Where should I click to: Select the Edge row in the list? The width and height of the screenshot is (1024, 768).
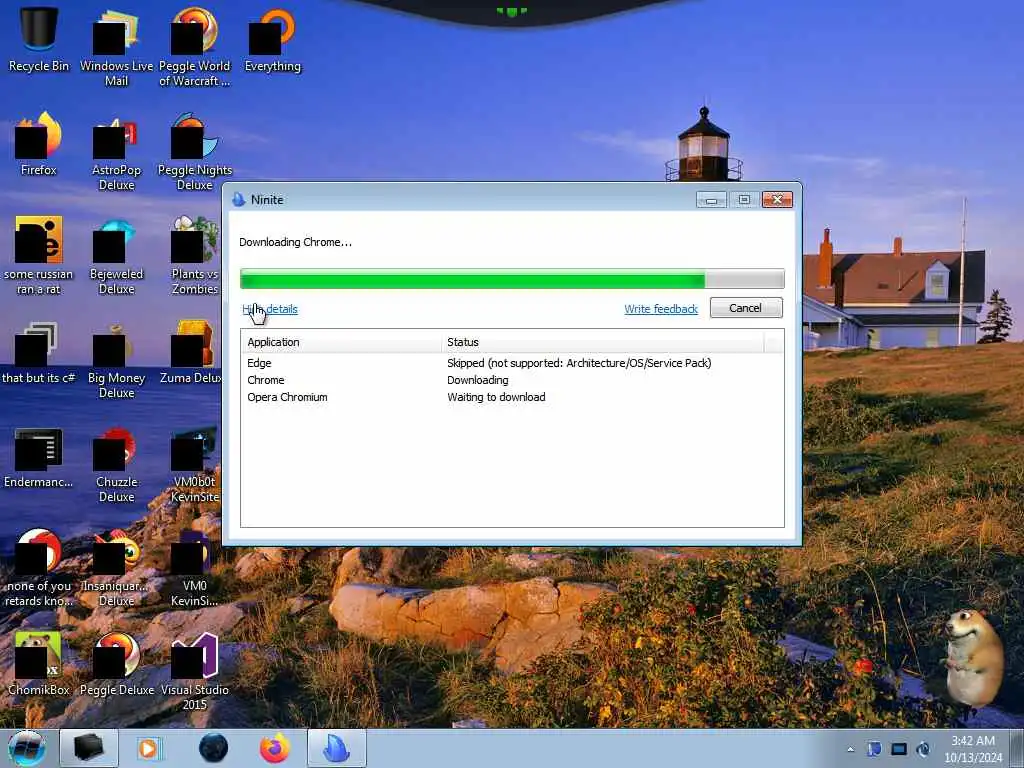512,363
